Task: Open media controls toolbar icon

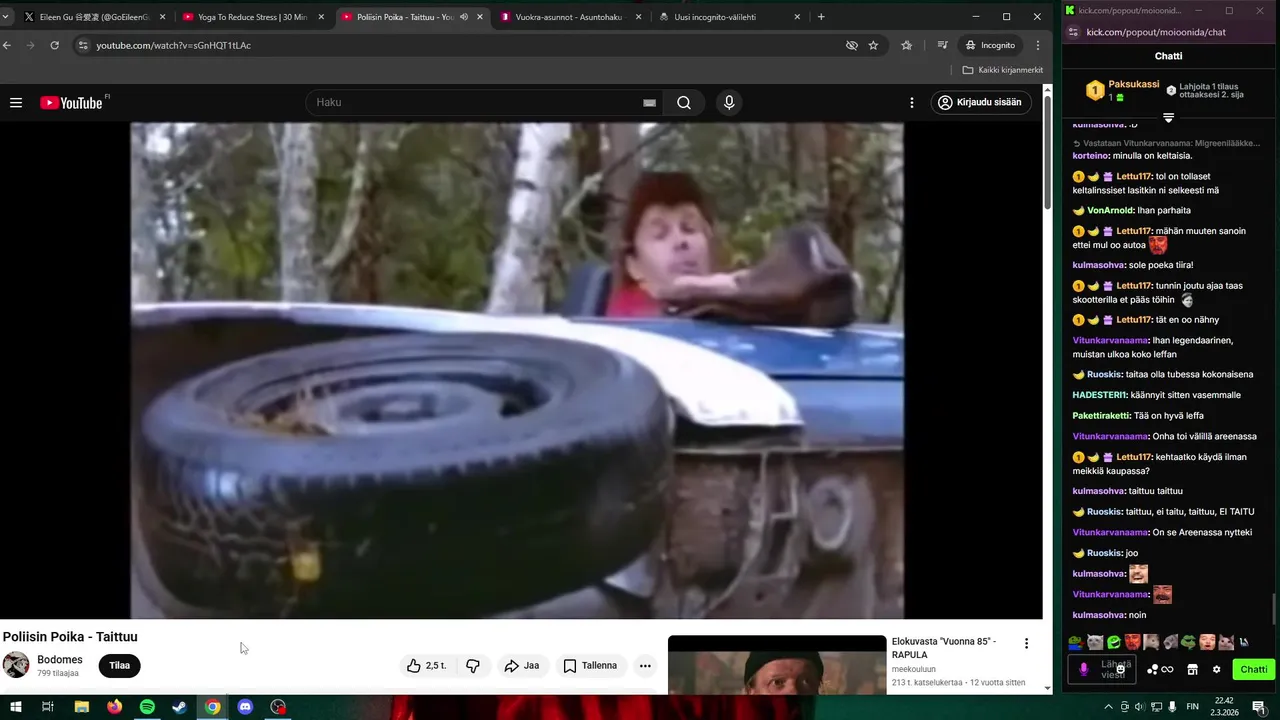Action: (942, 45)
